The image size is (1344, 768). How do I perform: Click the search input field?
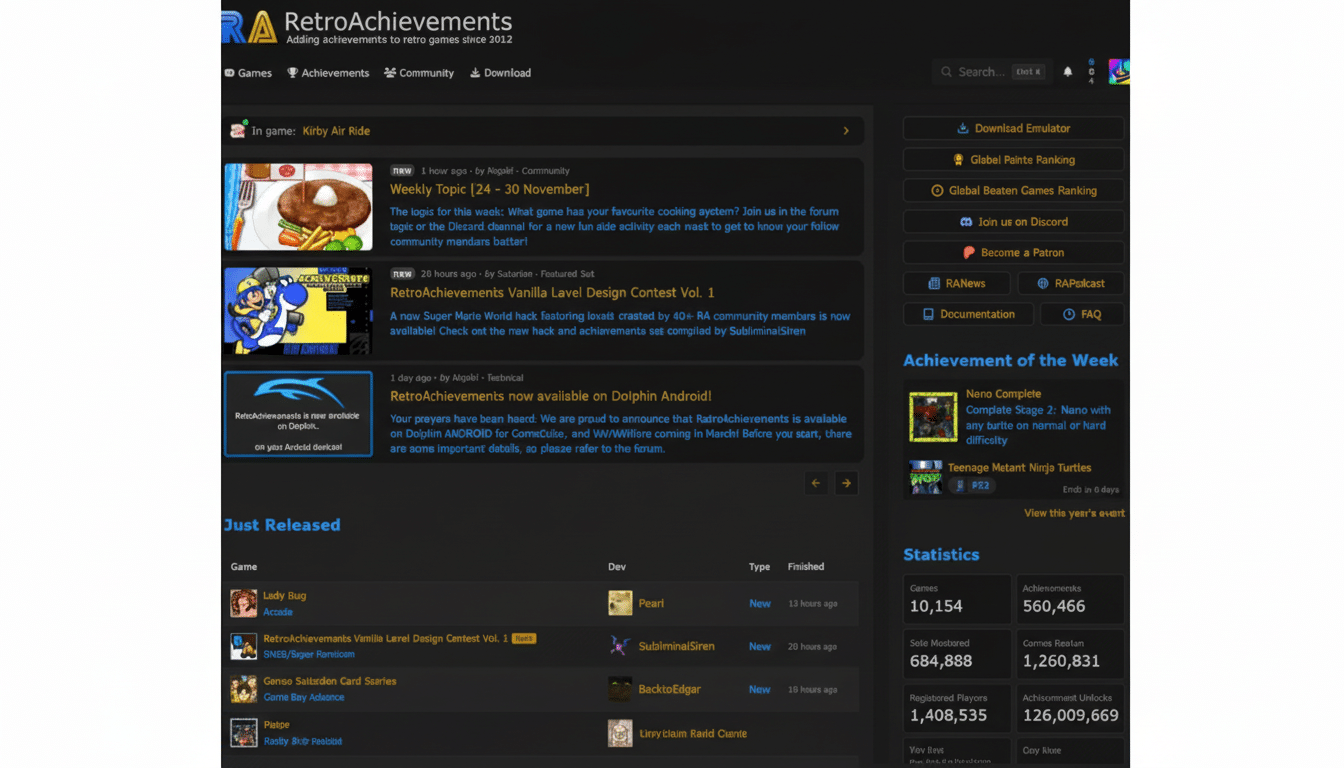point(995,71)
